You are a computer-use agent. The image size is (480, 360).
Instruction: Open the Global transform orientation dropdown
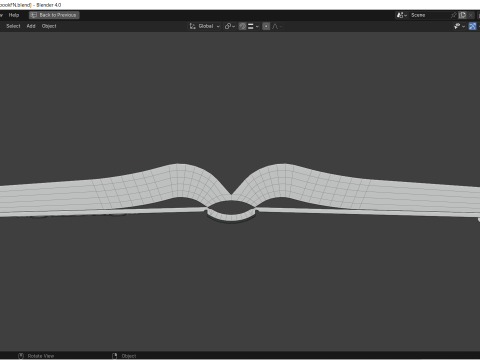205,26
